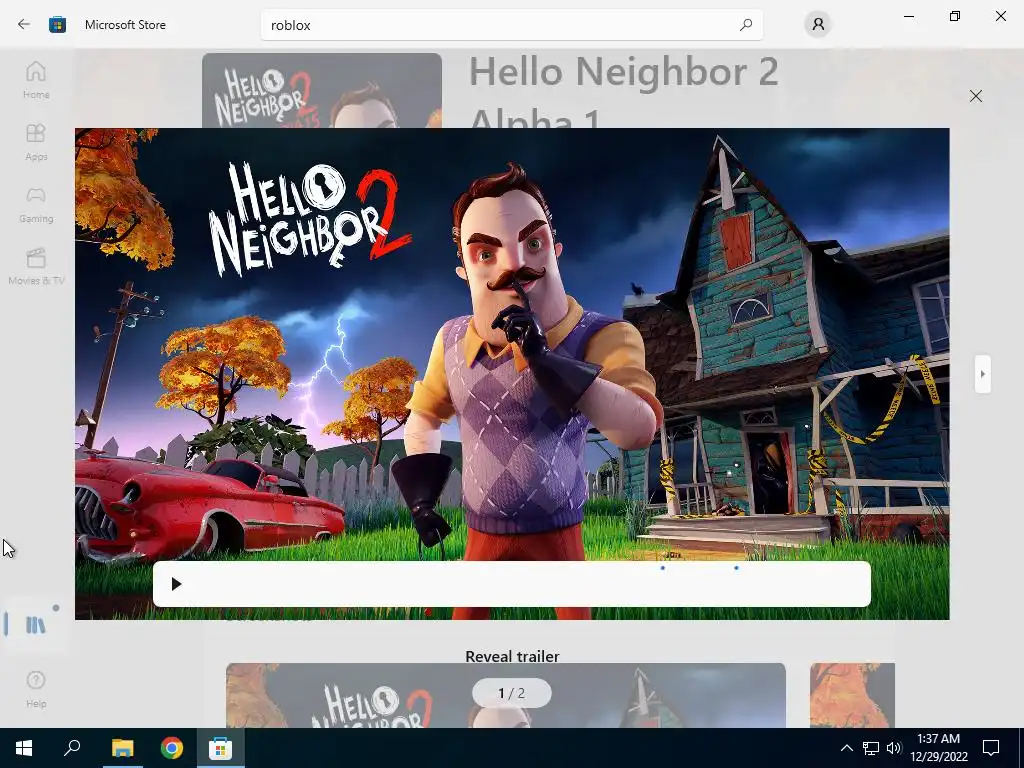Select the second screenshot thumbnail on the right

[x=852, y=696]
